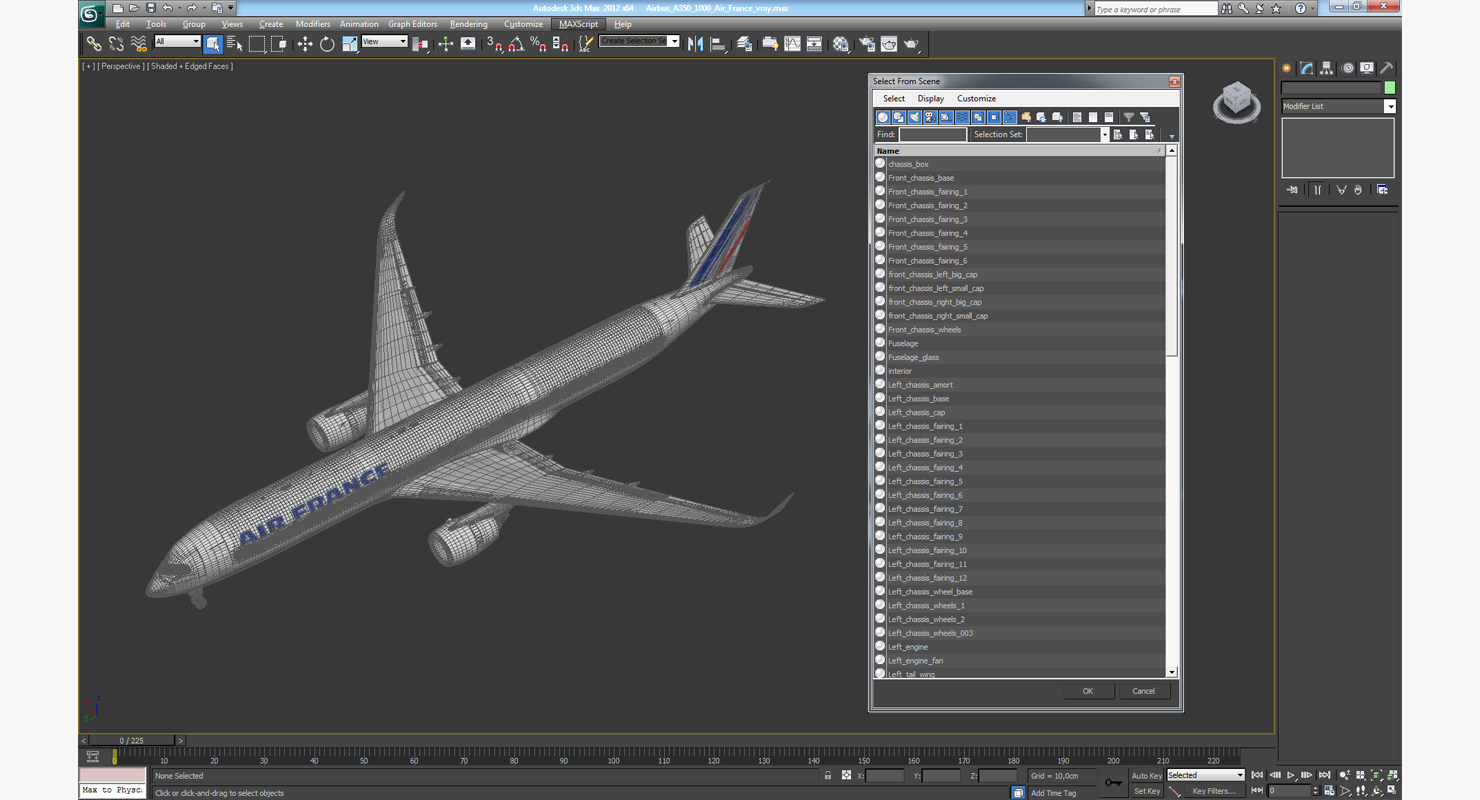Screen dimensions: 1480x800
Task: Open the Modifiers menu
Action: click(x=313, y=24)
